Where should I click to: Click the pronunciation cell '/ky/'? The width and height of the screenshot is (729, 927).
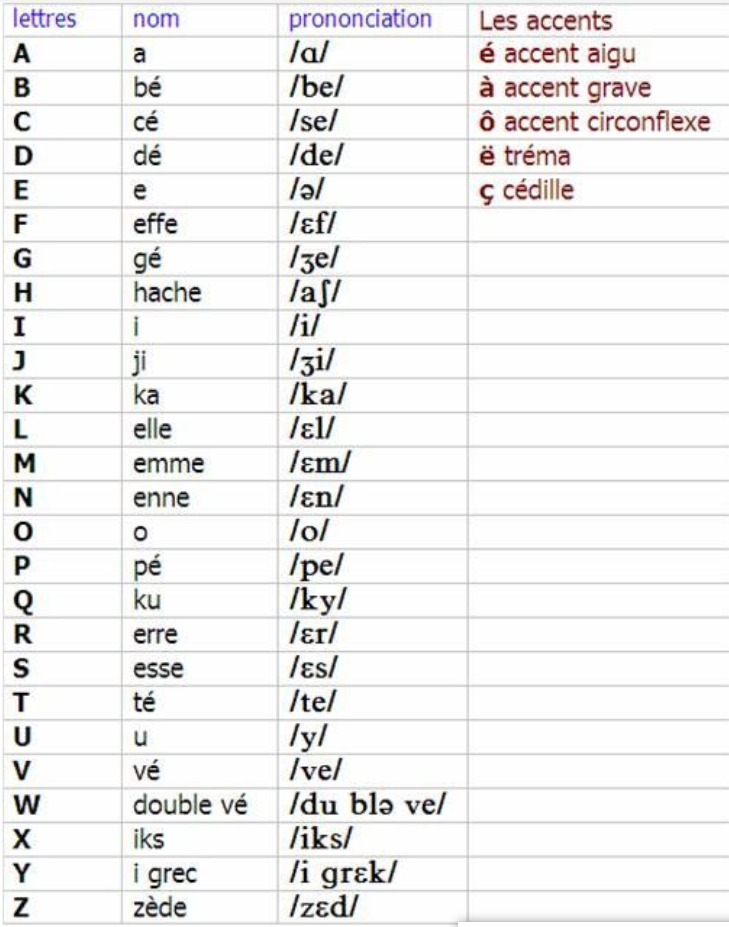[x=318, y=600]
